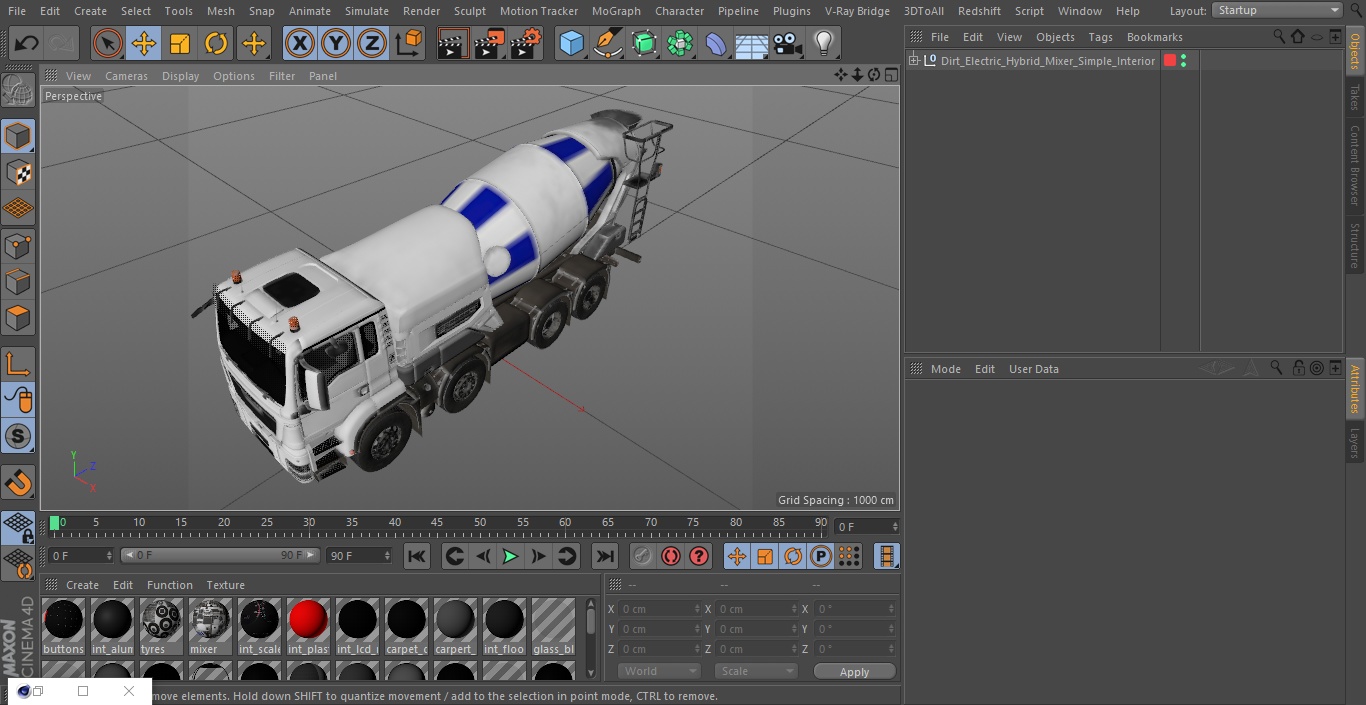Toggle Autokeying red circle button
The image size is (1366, 705).
tap(671, 556)
